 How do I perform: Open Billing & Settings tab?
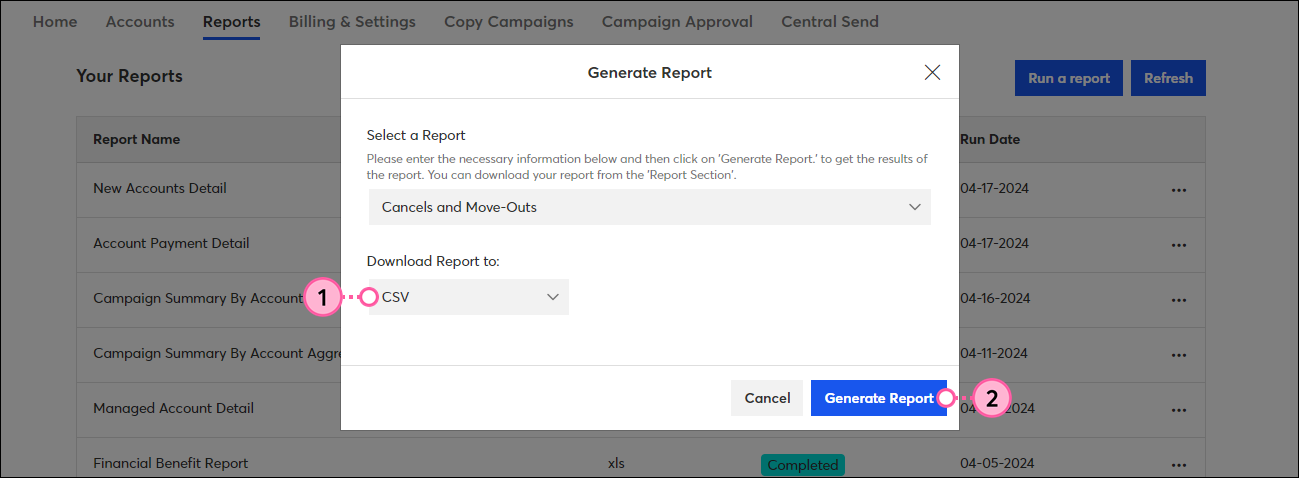click(x=352, y=21)
